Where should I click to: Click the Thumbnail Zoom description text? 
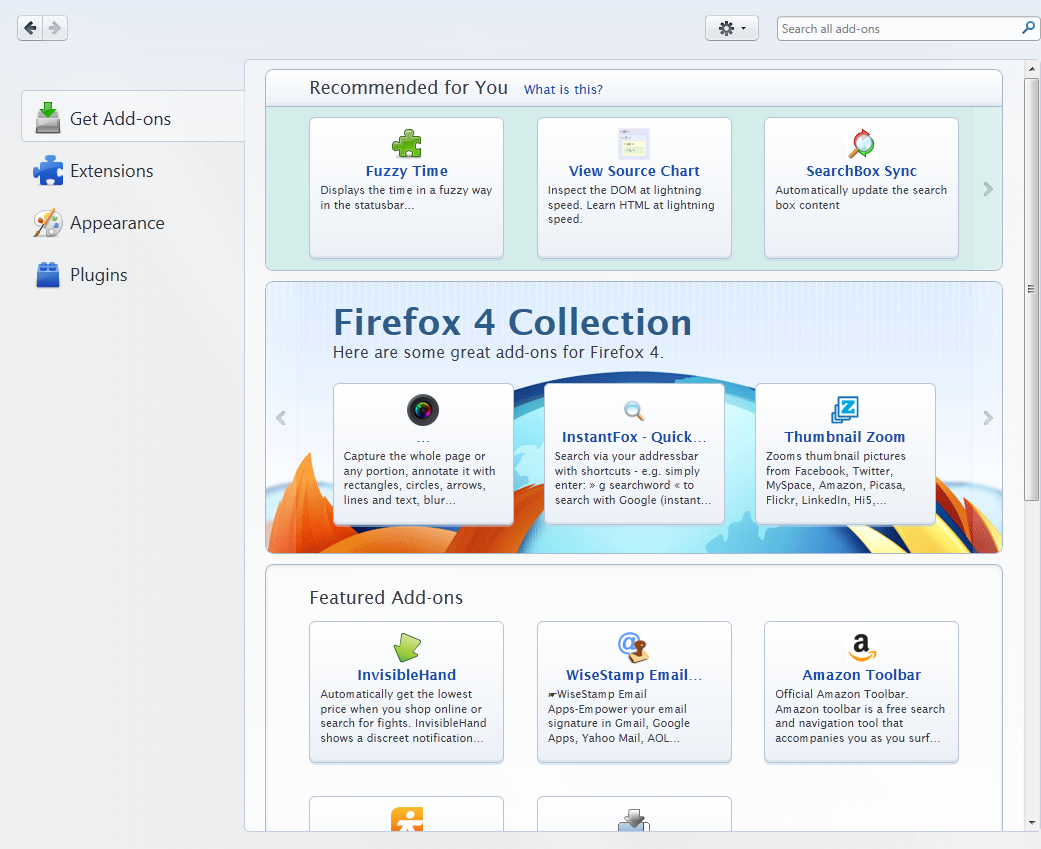(x=836, y=478)
